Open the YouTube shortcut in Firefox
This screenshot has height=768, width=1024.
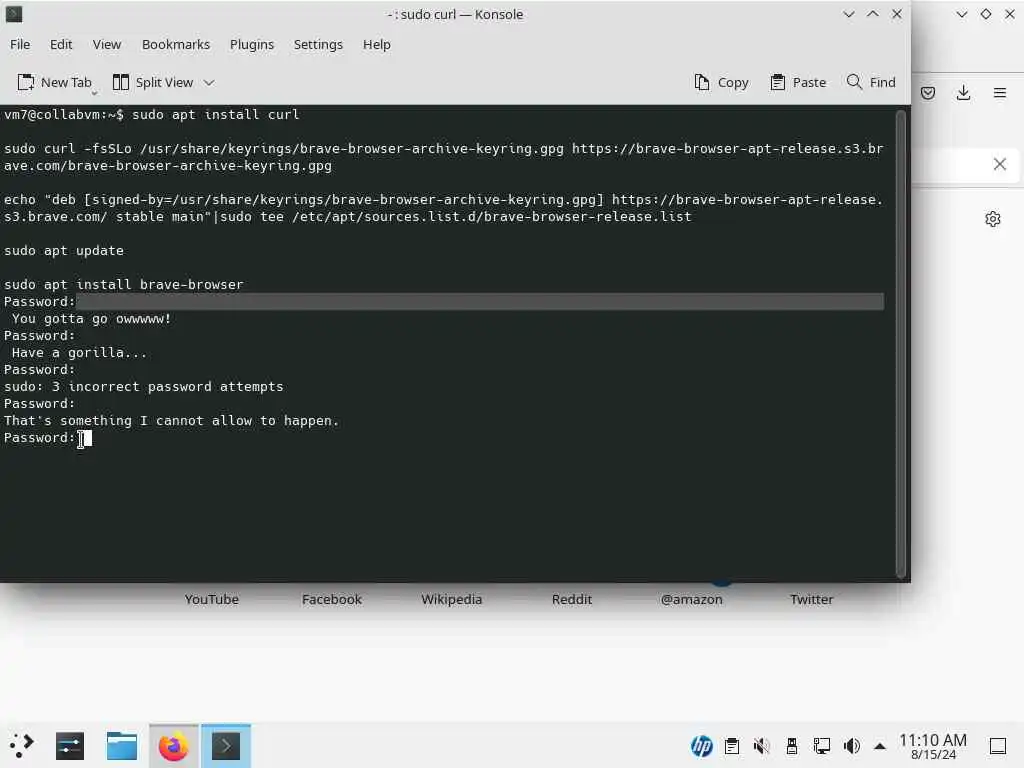point(212,599)
